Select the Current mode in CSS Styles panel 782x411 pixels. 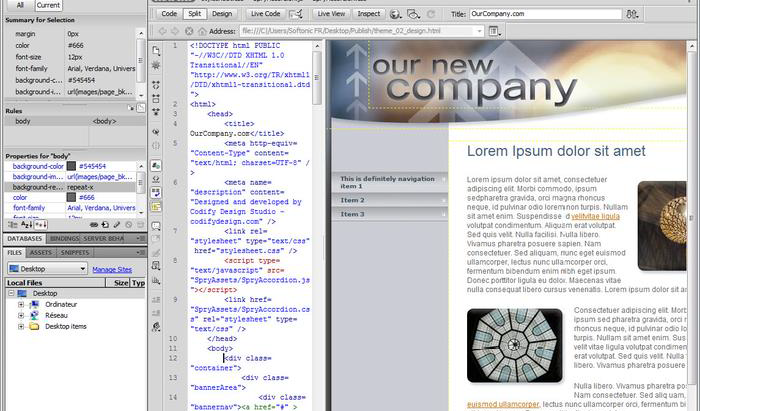coord(48,5)
